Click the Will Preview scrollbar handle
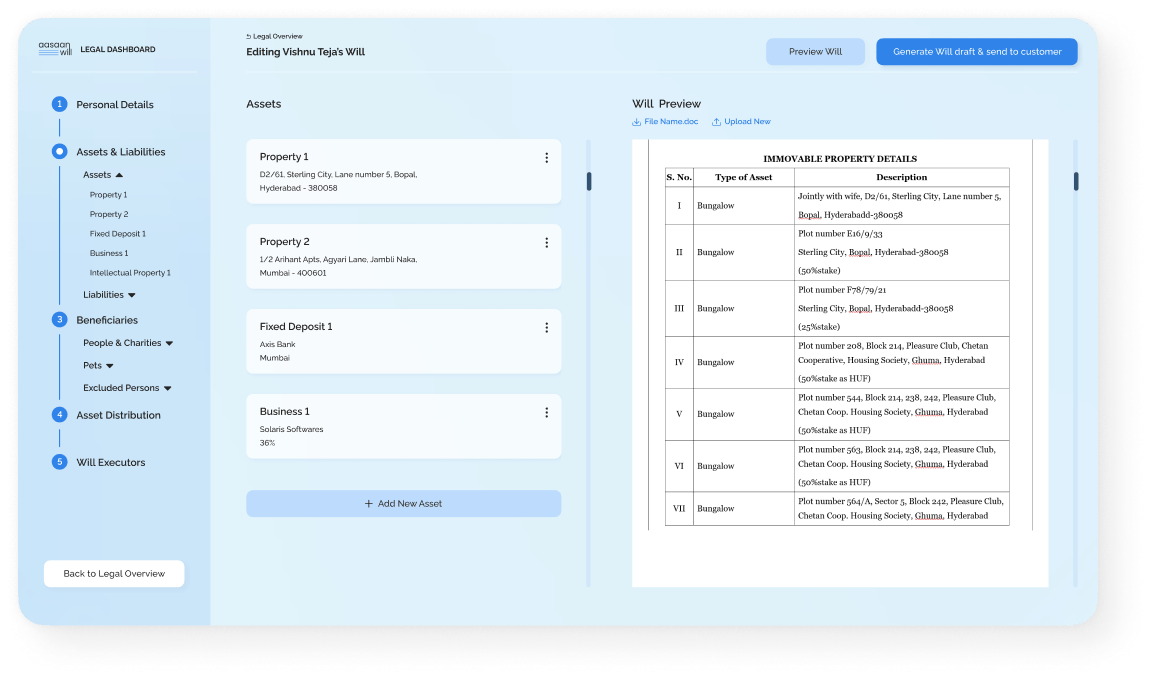The image size is (1152, 680). [1076, 181]
